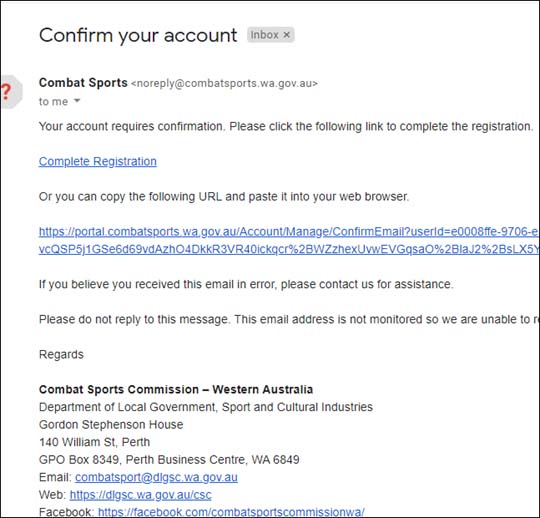Click the noreply@combatsports.wa.gov.au sender address

224,83
